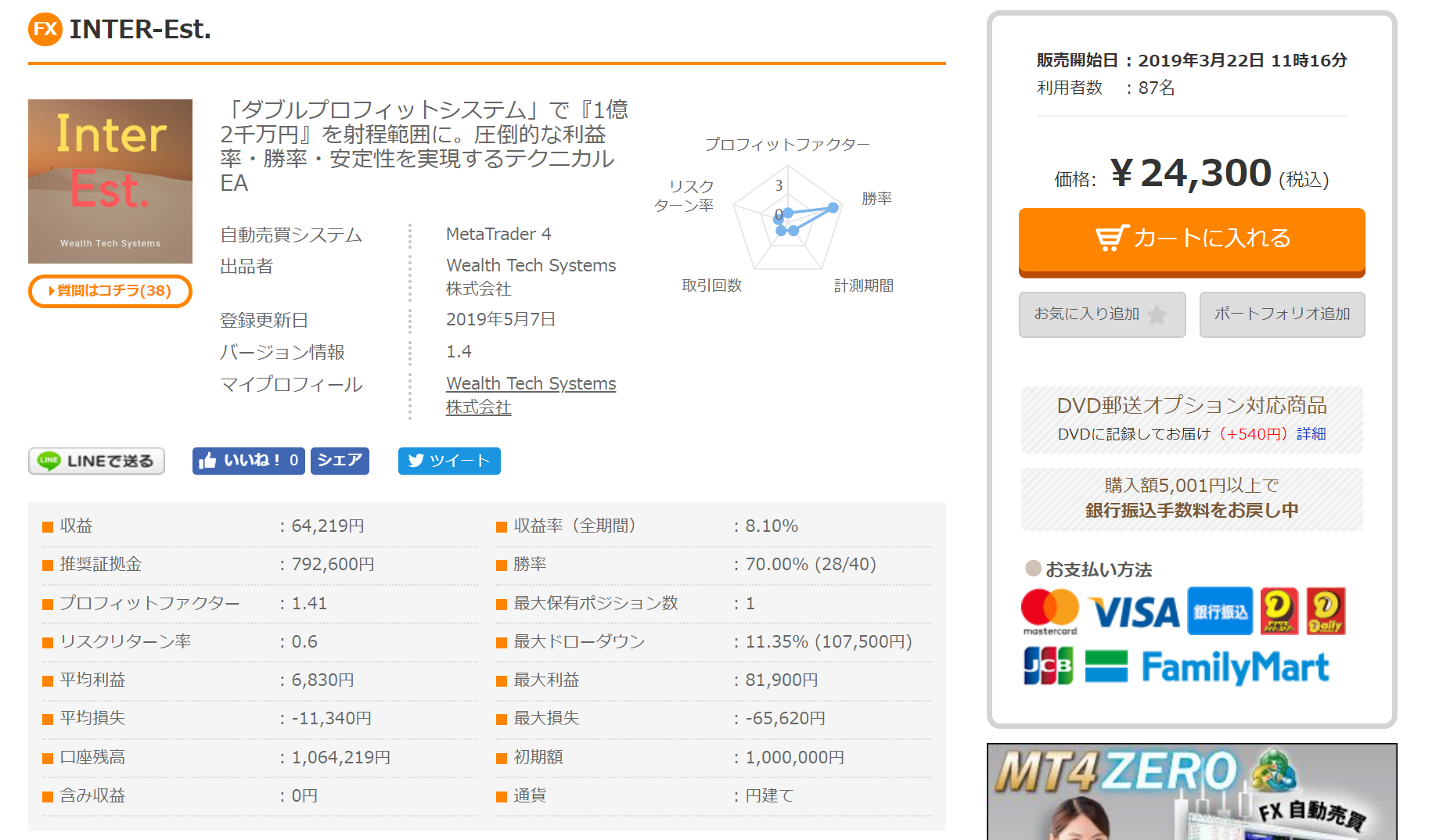
Task: Click the sale start date 2019年3月22日 11時16分
Action: click(1243, 60)
